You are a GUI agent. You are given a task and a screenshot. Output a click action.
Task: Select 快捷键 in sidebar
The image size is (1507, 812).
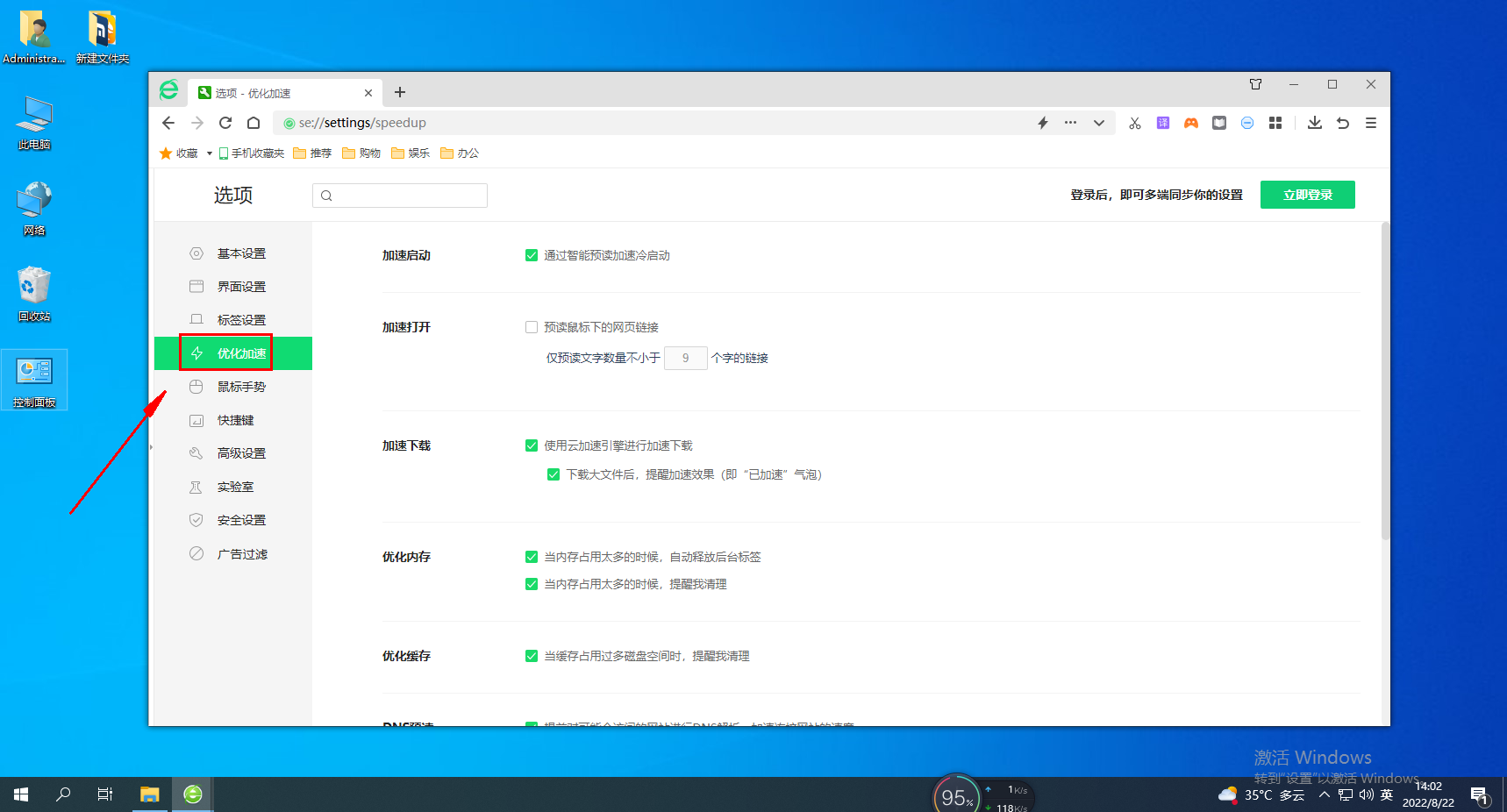click(x=233, y=420)
